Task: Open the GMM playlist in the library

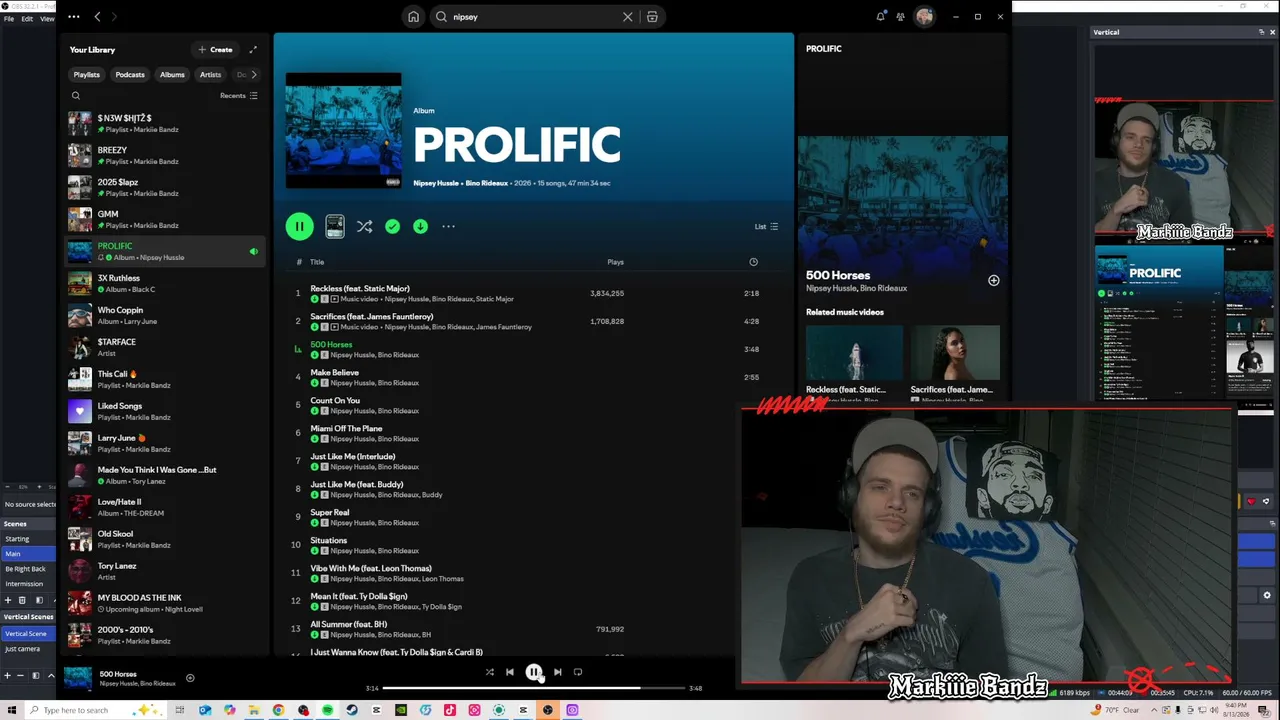Action: tap(164, 219)
